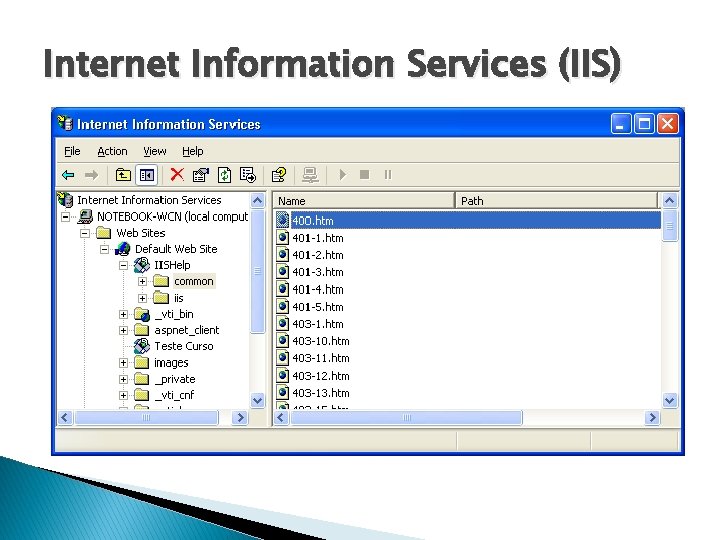Screen dimensions: 720x540
Task: Open the View menu
Action: (x=154, y=151)
